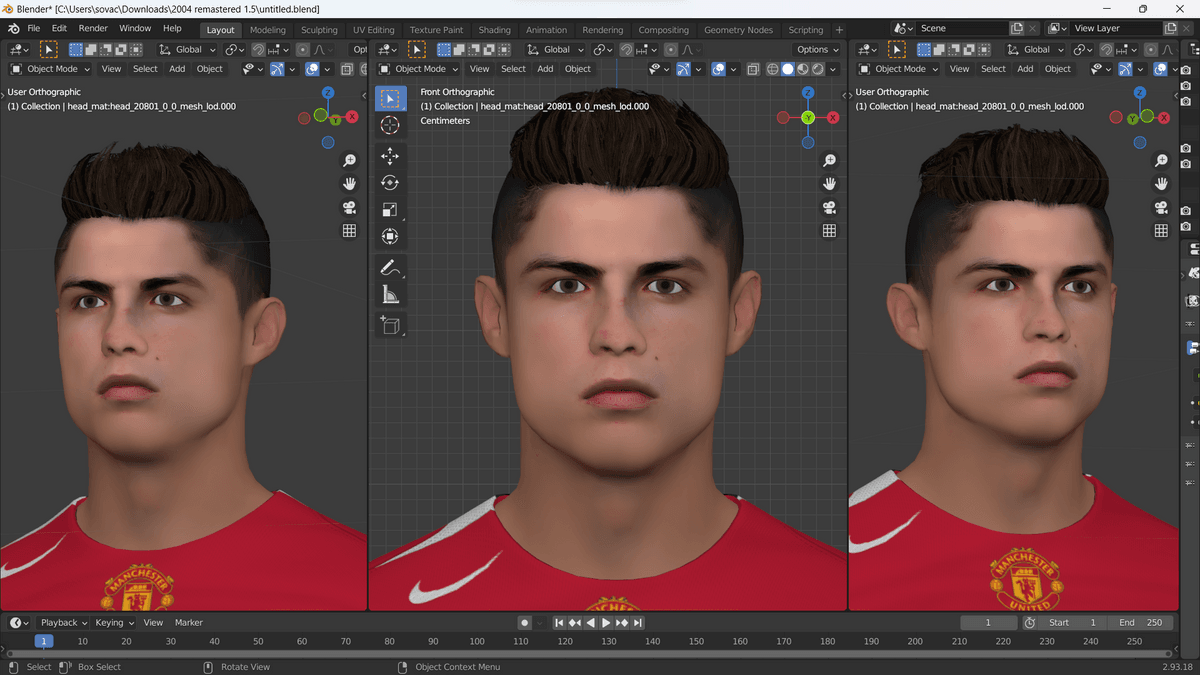This screenshot has width=1200, height=675.
Task: Play the animation forward
Action: [x=606, y=623]
